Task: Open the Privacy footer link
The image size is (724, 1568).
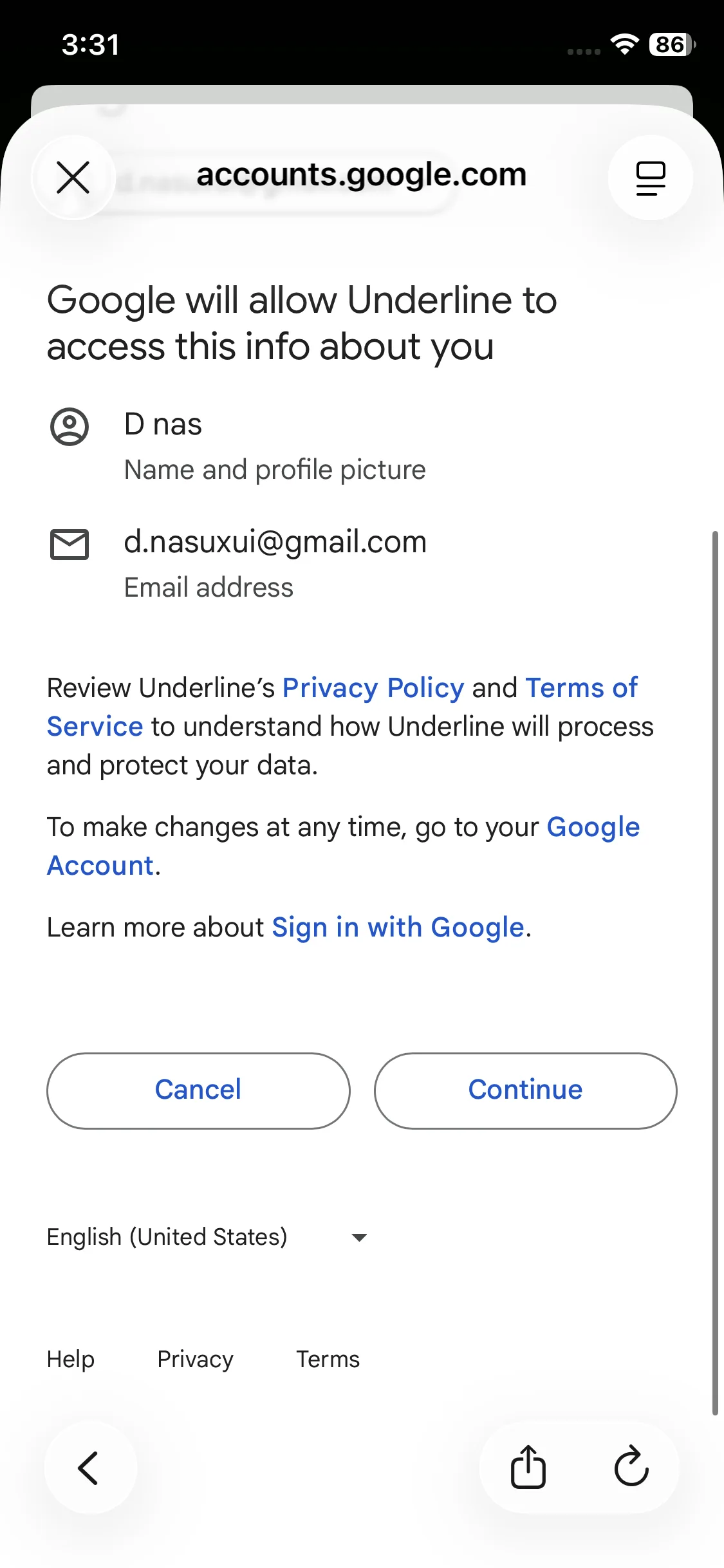Action: click(x=195, y=1359)
